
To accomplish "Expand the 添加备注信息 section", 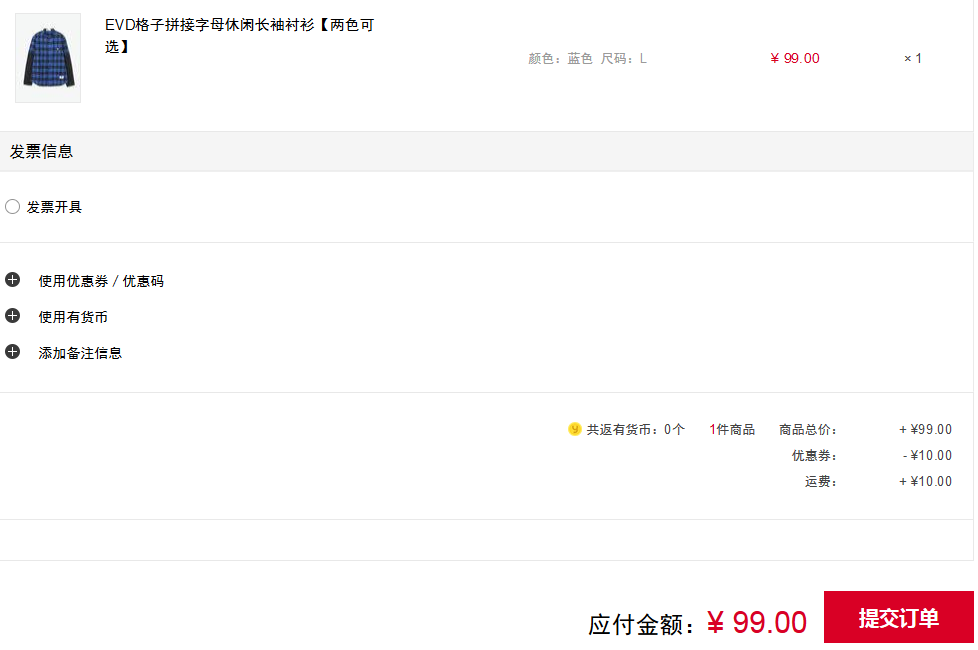I will pyautogui.click(x=80, y=353).
